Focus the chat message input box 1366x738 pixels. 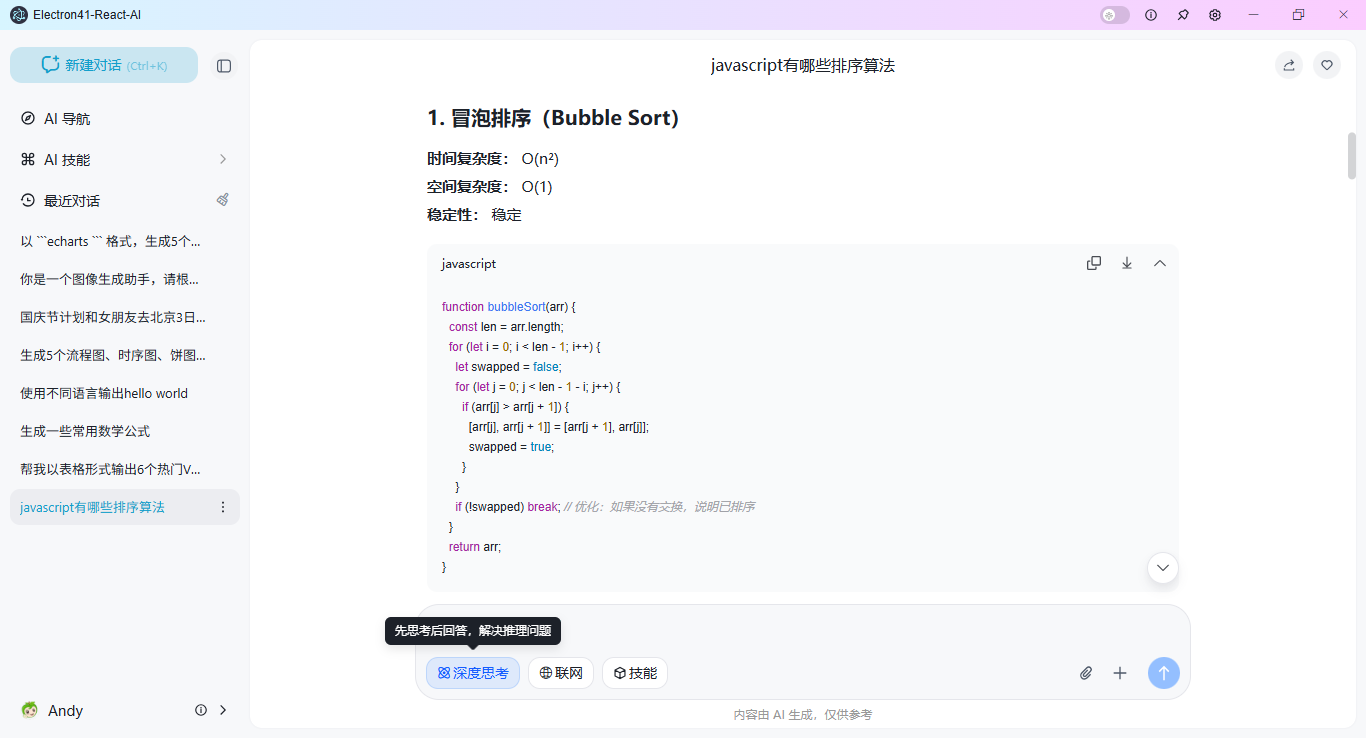pos(803,630)
